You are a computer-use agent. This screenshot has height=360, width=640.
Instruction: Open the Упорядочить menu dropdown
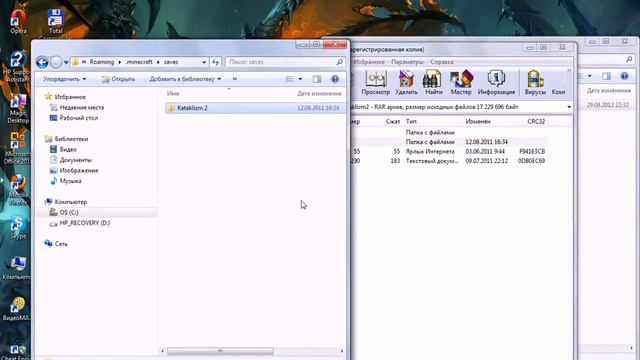64,79
